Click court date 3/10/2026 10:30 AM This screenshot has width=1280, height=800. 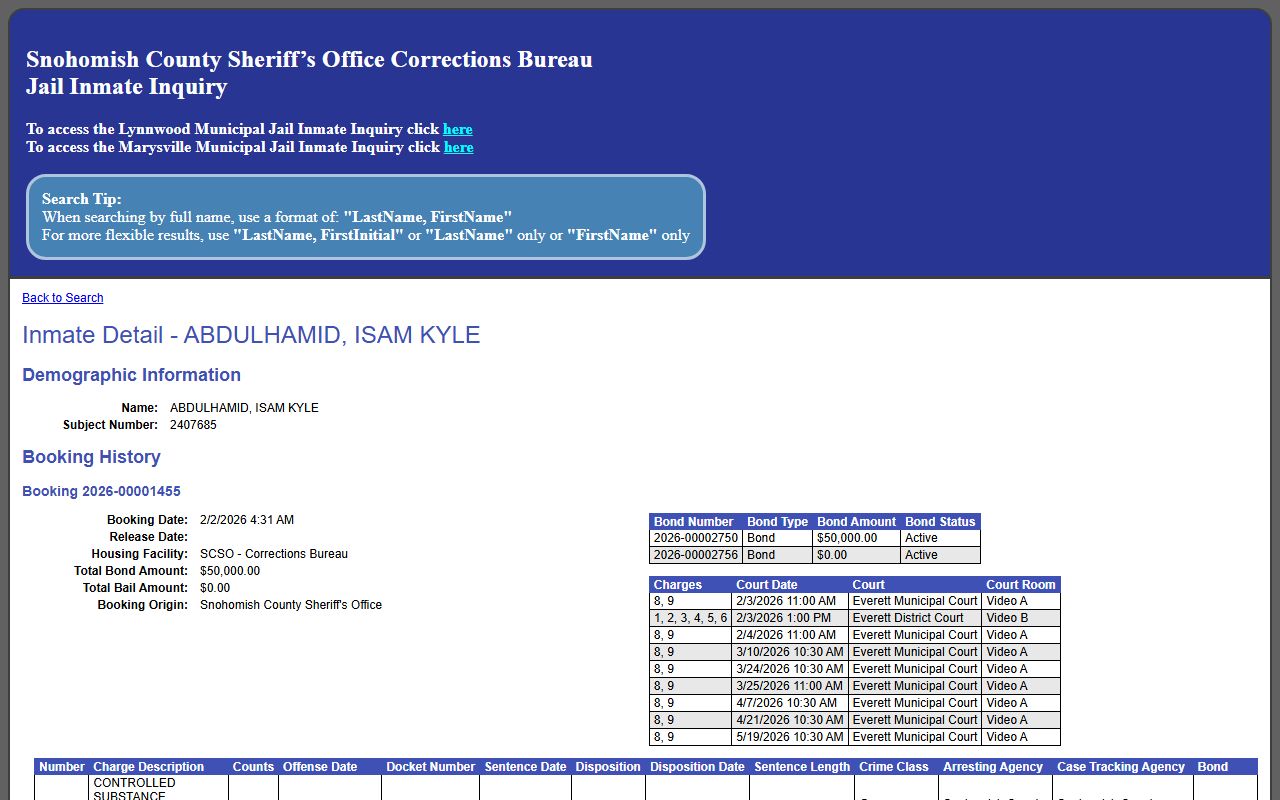coord(790,652)
